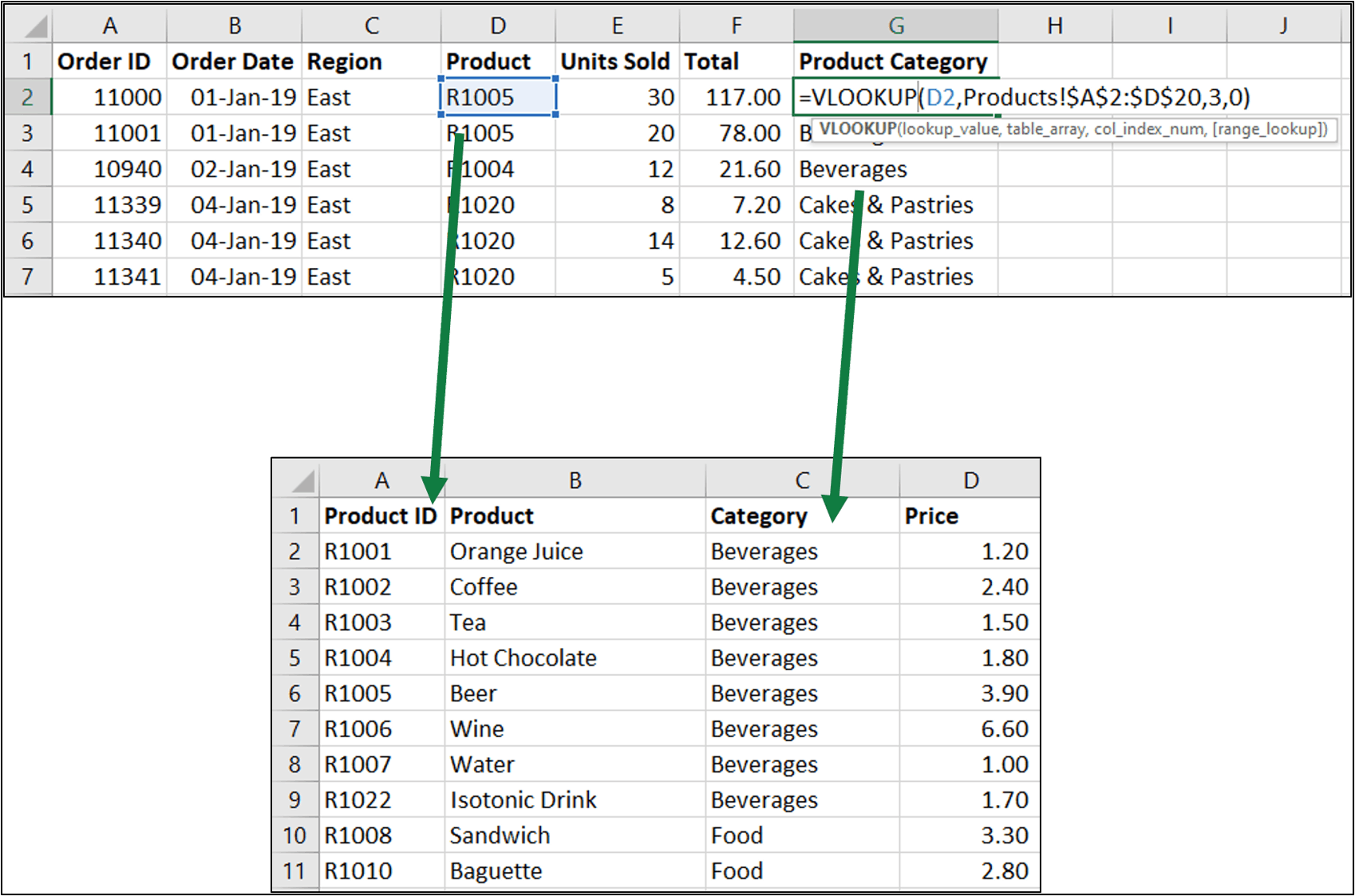1355x896 pixels.
Task: Click 'Beverages' category cell in top sheet row 4
Action: pyautogui.click(x=895, y=169)
